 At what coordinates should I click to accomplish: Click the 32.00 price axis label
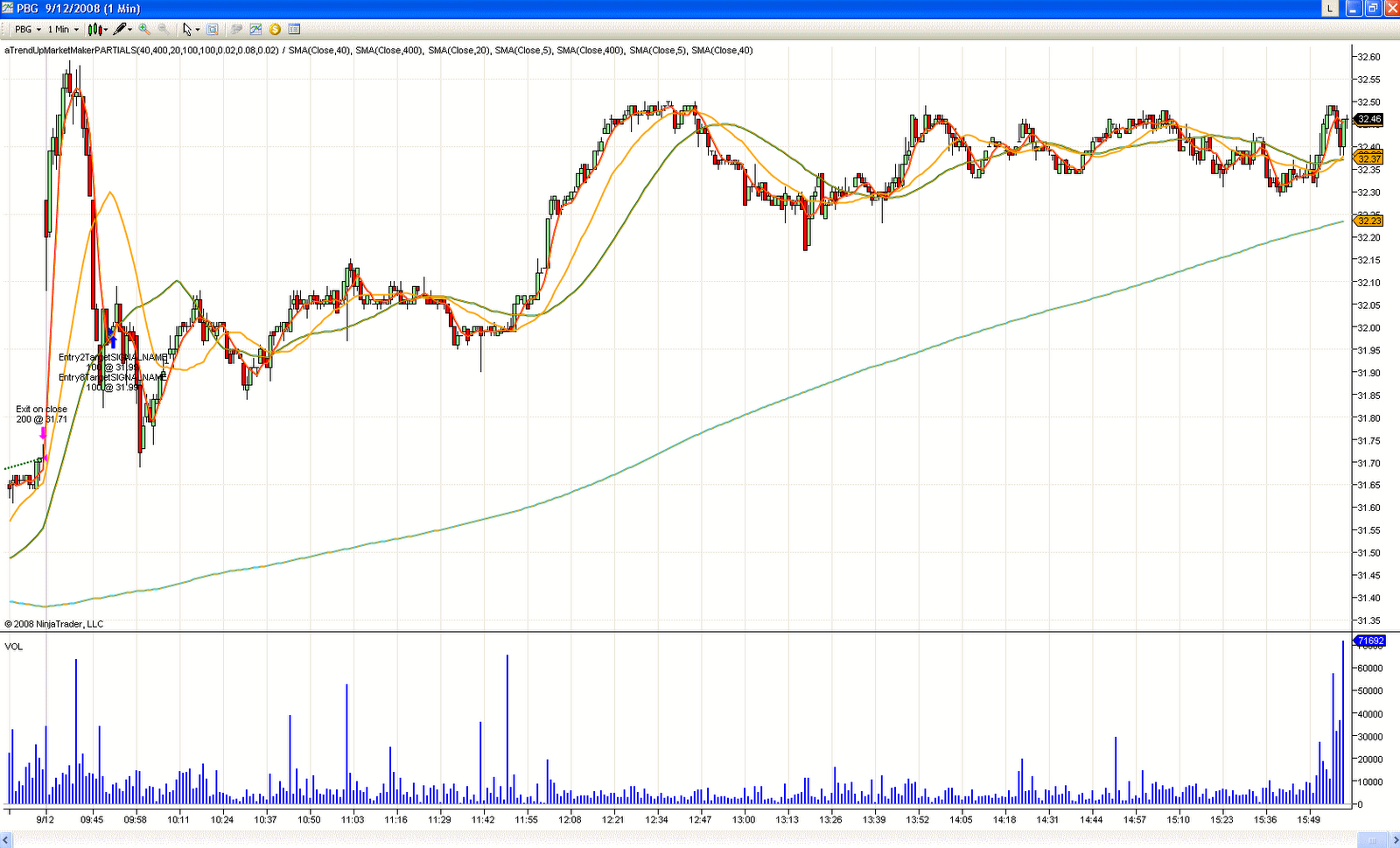coord(1368,327)
